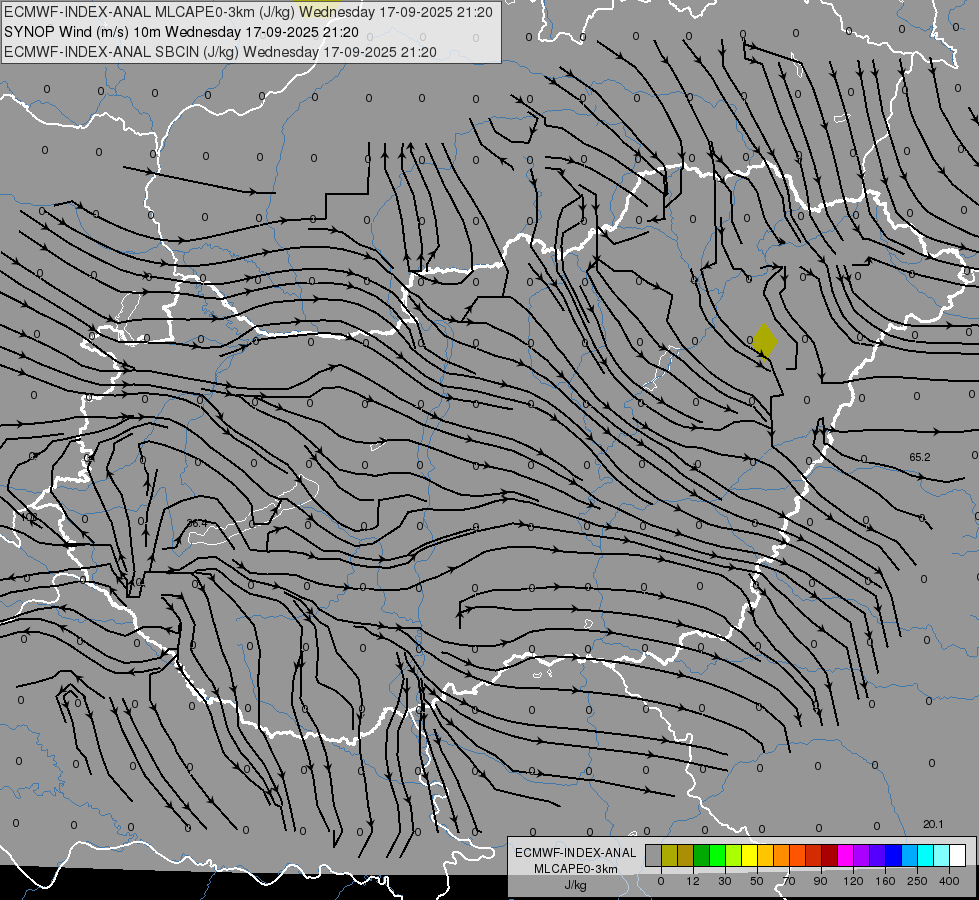
Task: Select the pure yellow legend swatch
Action: tap(749, 856)
